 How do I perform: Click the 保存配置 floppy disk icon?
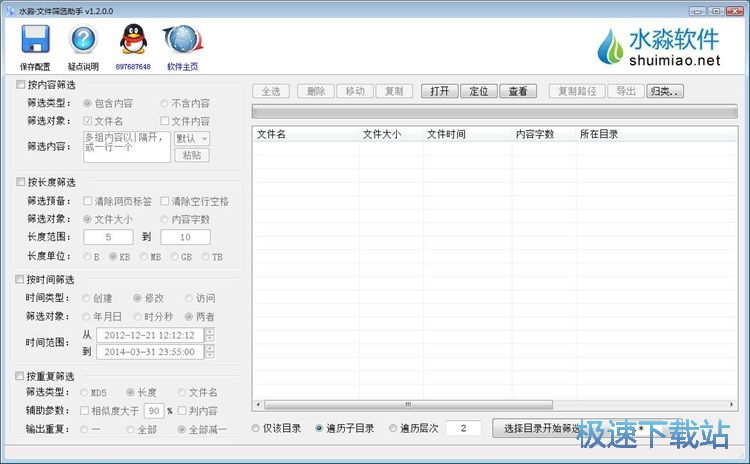tap(35, 39)
